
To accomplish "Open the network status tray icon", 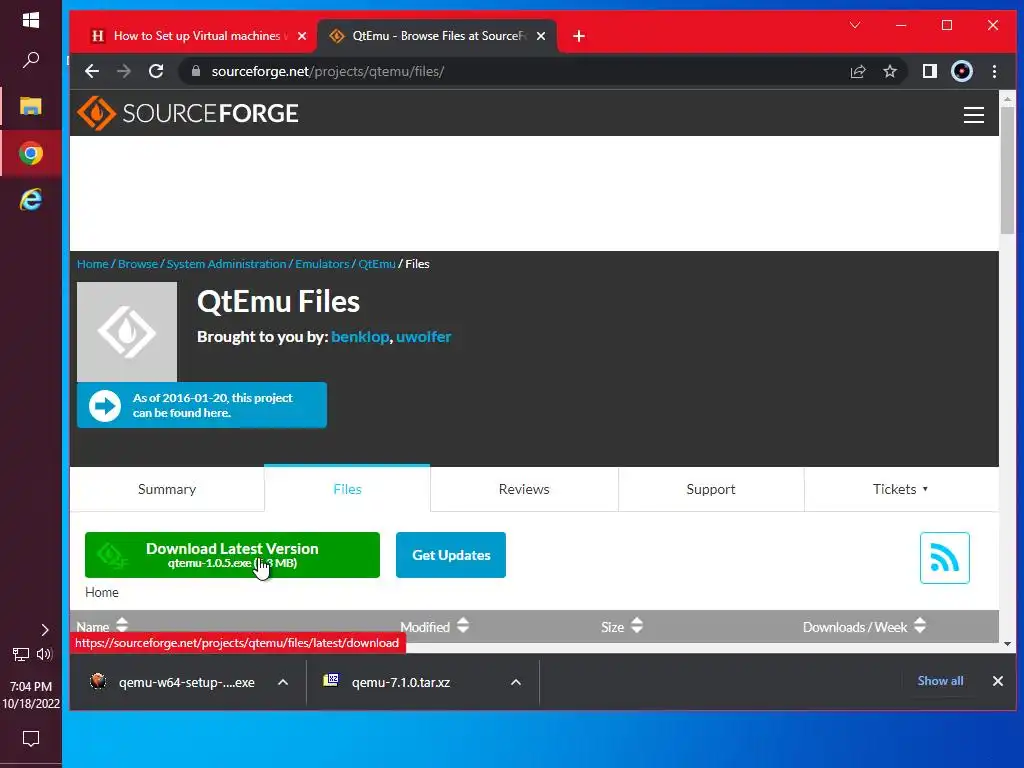I will coord(21,654).
